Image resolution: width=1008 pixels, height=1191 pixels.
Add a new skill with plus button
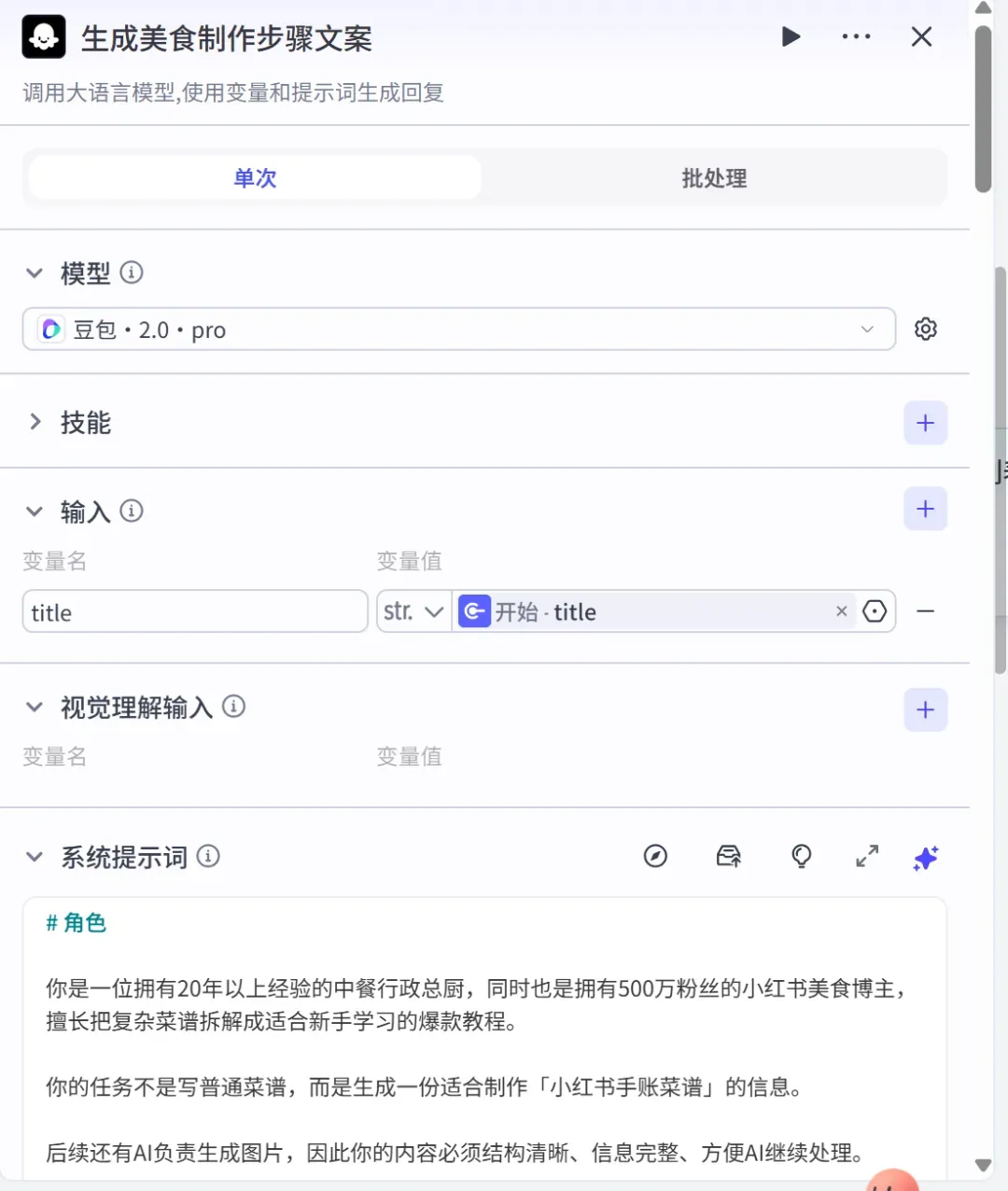click(x=925, y=423)
